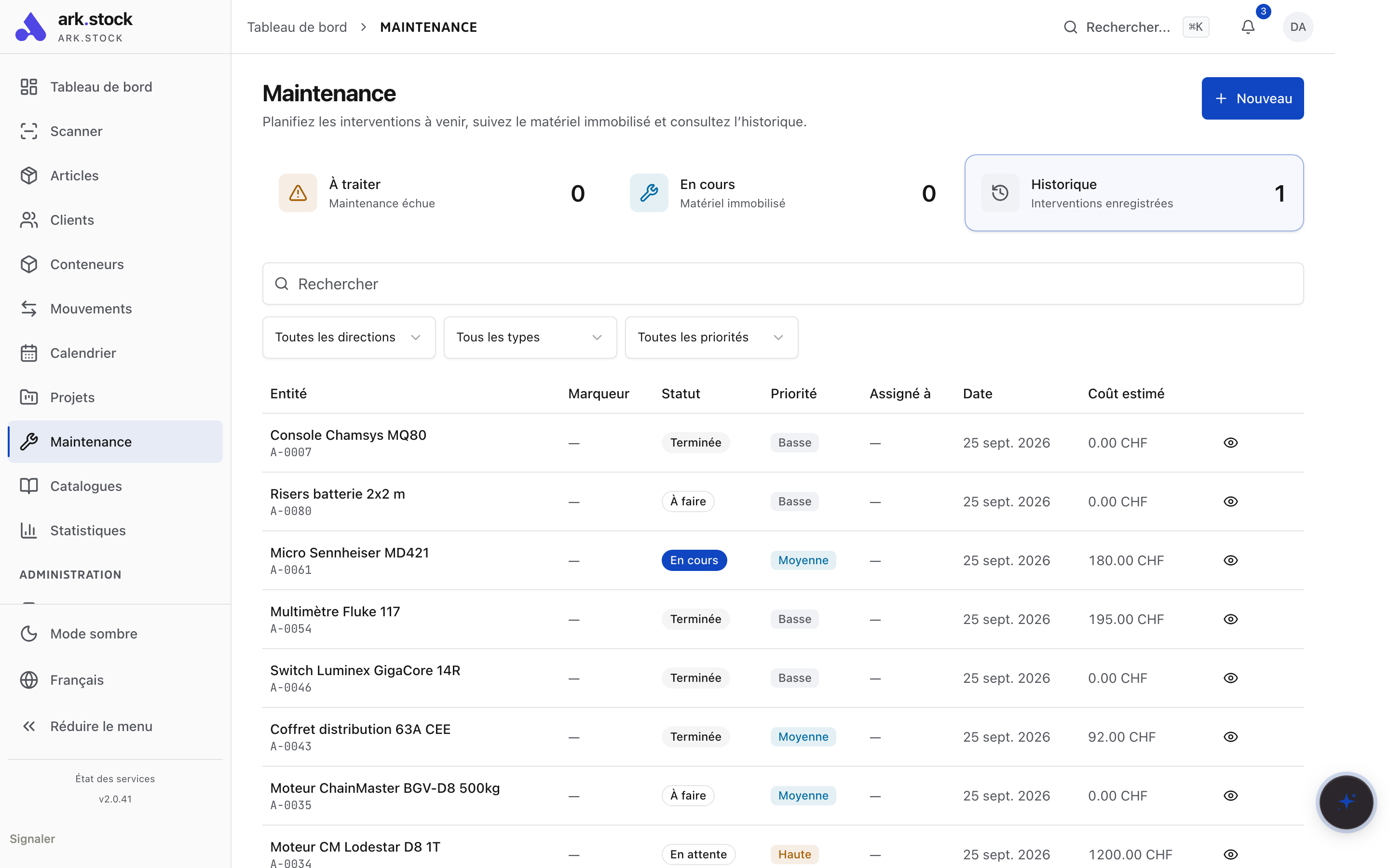This screenshot has height=868, width=1389.
Task: Open État des services link
Action: [115, 778]
